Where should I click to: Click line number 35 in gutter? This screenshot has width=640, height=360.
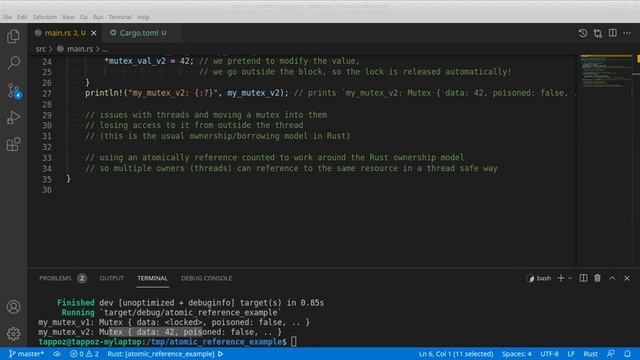click(47, 179)
